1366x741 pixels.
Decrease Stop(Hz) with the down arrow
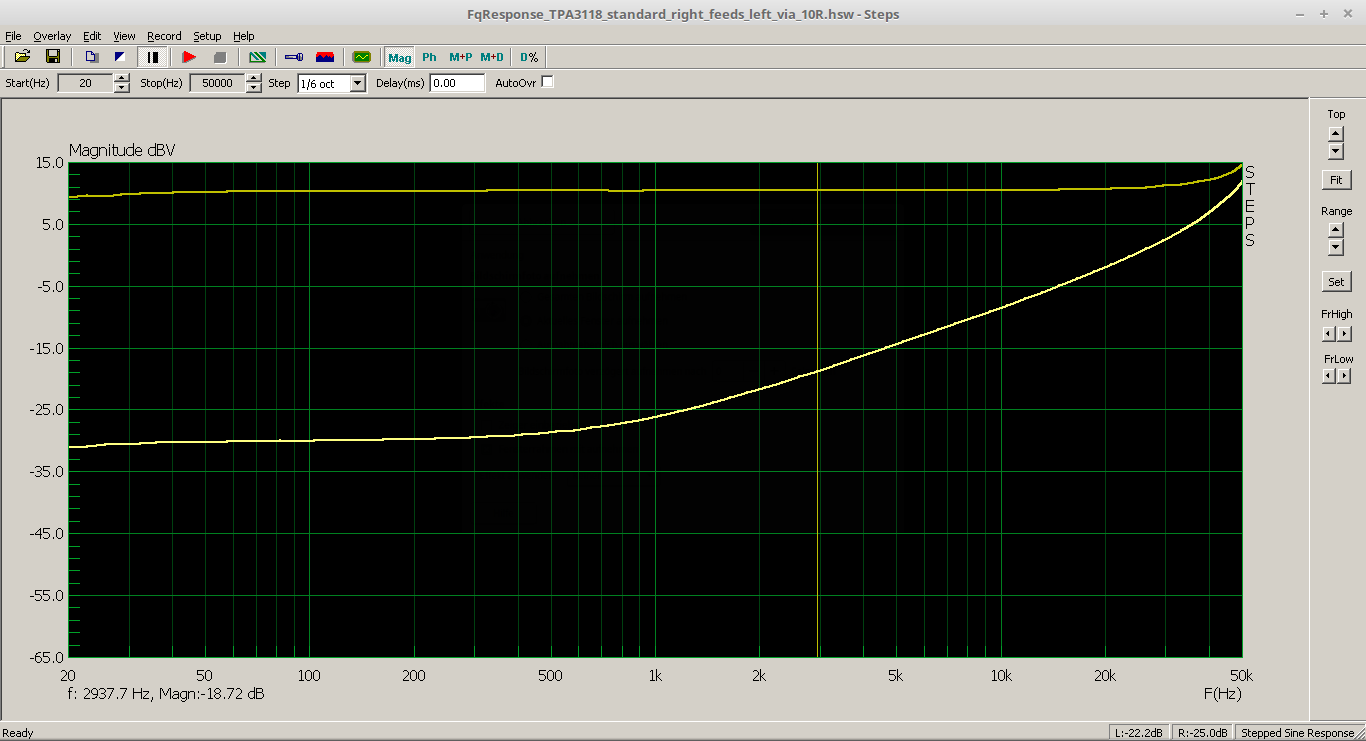tap(255, 88)
